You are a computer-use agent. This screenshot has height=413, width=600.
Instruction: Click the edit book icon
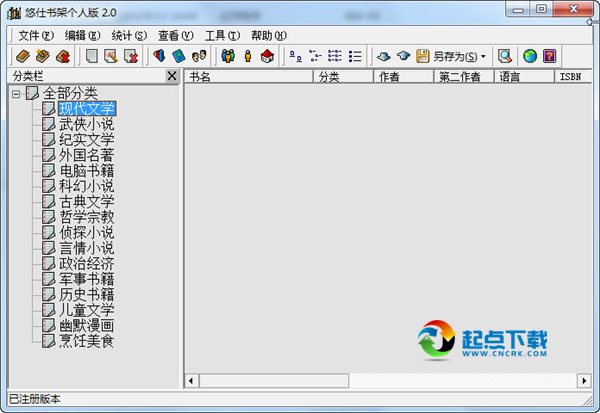coord(43,57)
